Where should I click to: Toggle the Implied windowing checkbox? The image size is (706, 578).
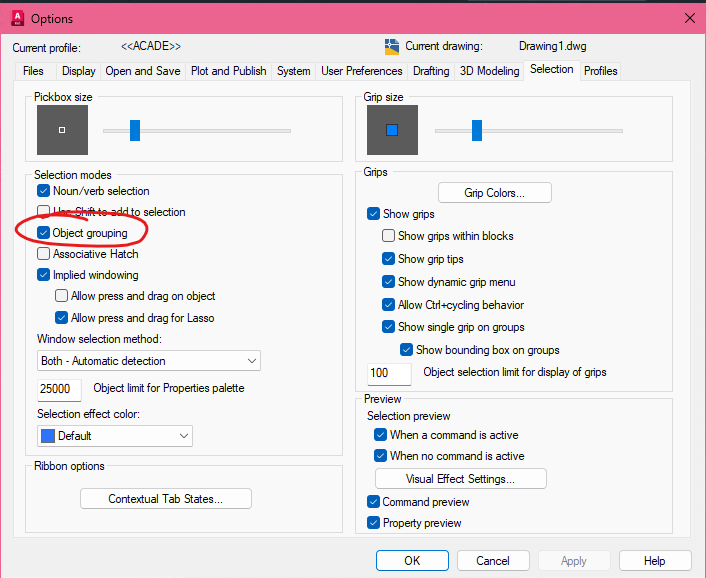tap(43, 275)
